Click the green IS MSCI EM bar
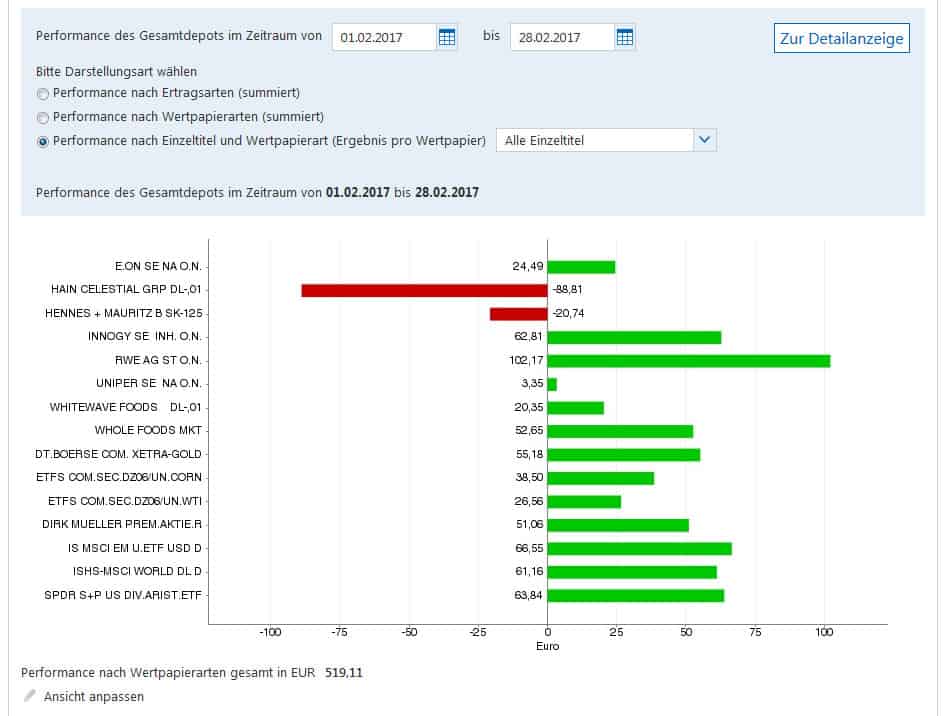 640,549
